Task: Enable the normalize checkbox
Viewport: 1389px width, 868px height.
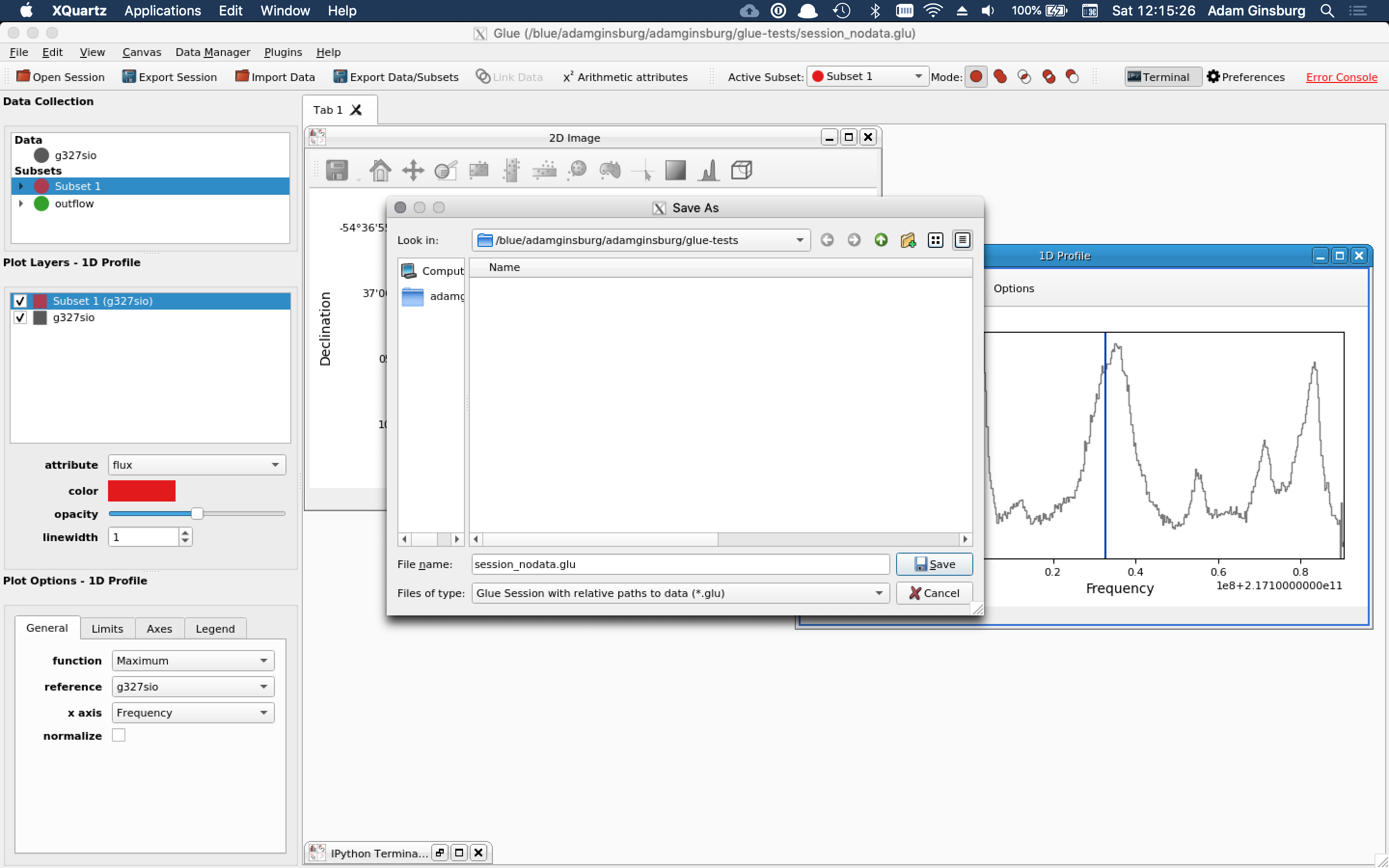Action: 118,735
